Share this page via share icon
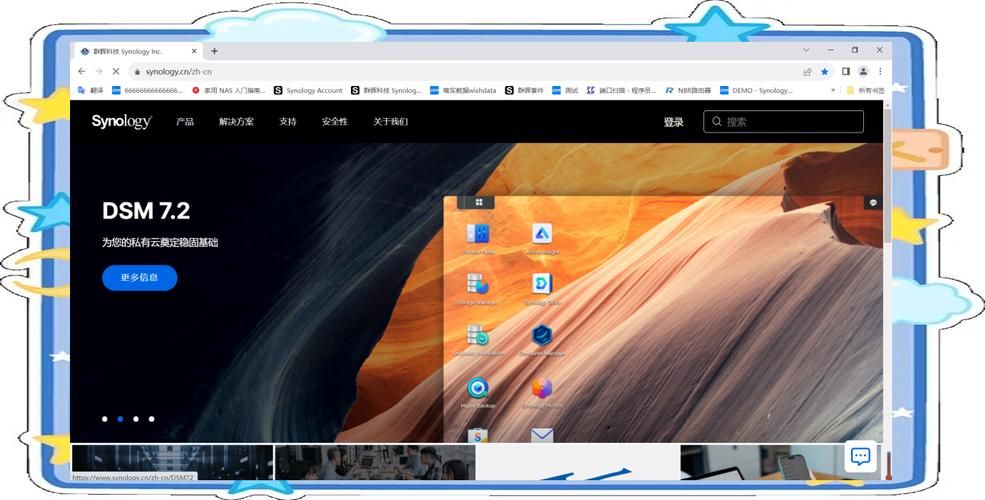Image resolution: width=985 pixels, height=500 pixels. pos(807,72)
